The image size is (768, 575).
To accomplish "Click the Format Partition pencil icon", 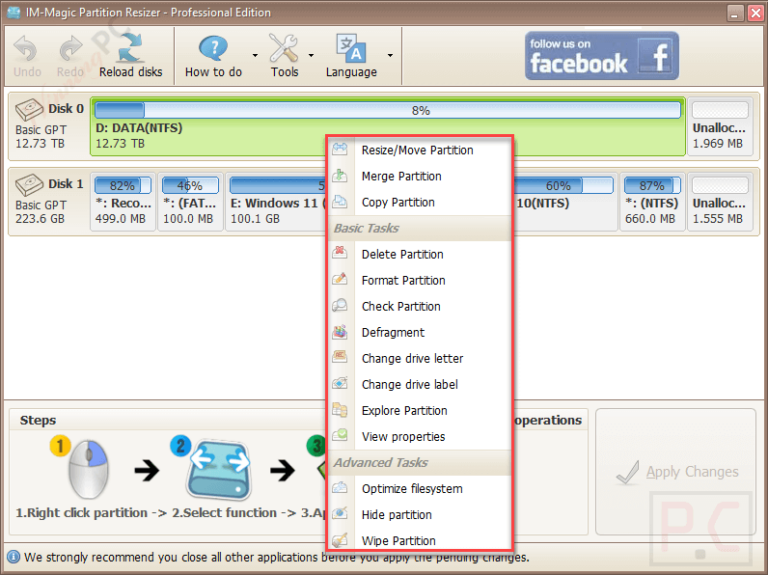I will [x=340, y=279].
